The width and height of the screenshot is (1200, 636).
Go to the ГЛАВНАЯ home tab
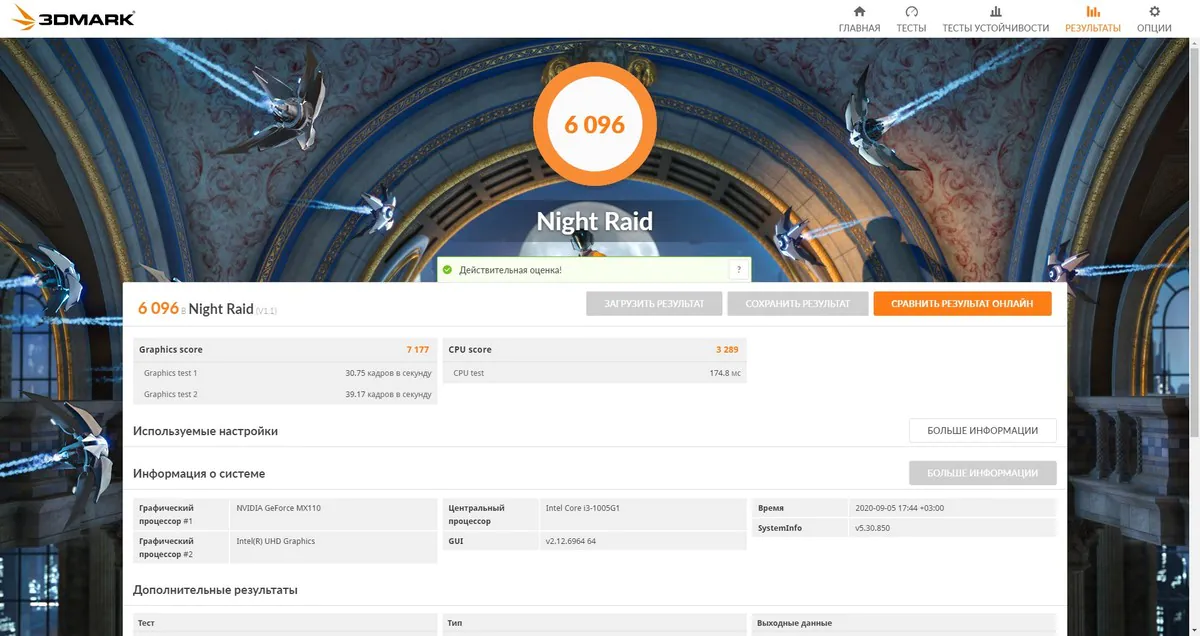[859, 19]
